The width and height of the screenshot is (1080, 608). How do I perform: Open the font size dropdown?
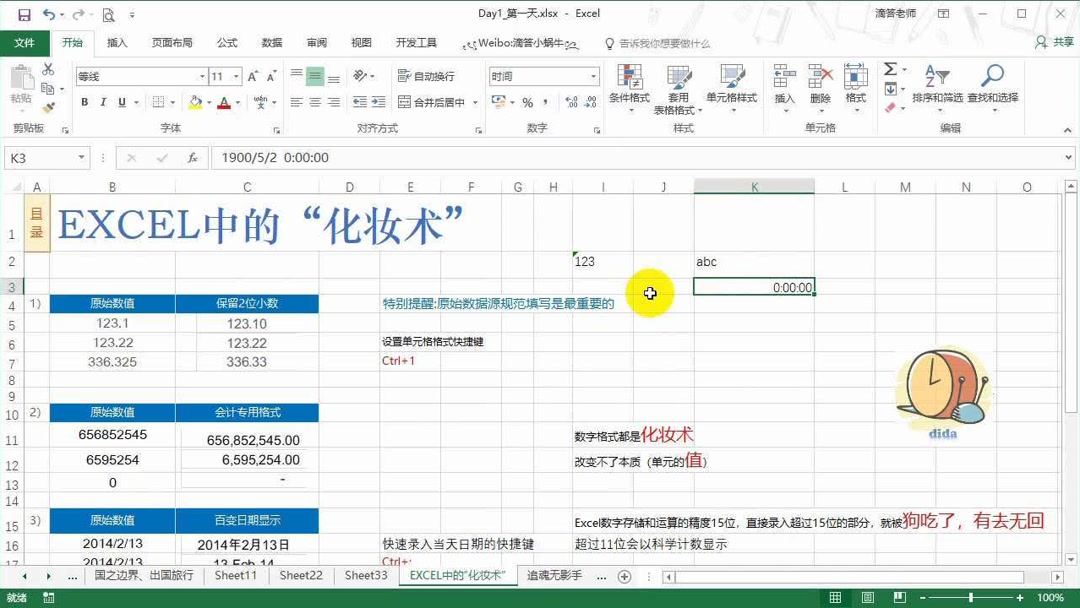point(234,77)
